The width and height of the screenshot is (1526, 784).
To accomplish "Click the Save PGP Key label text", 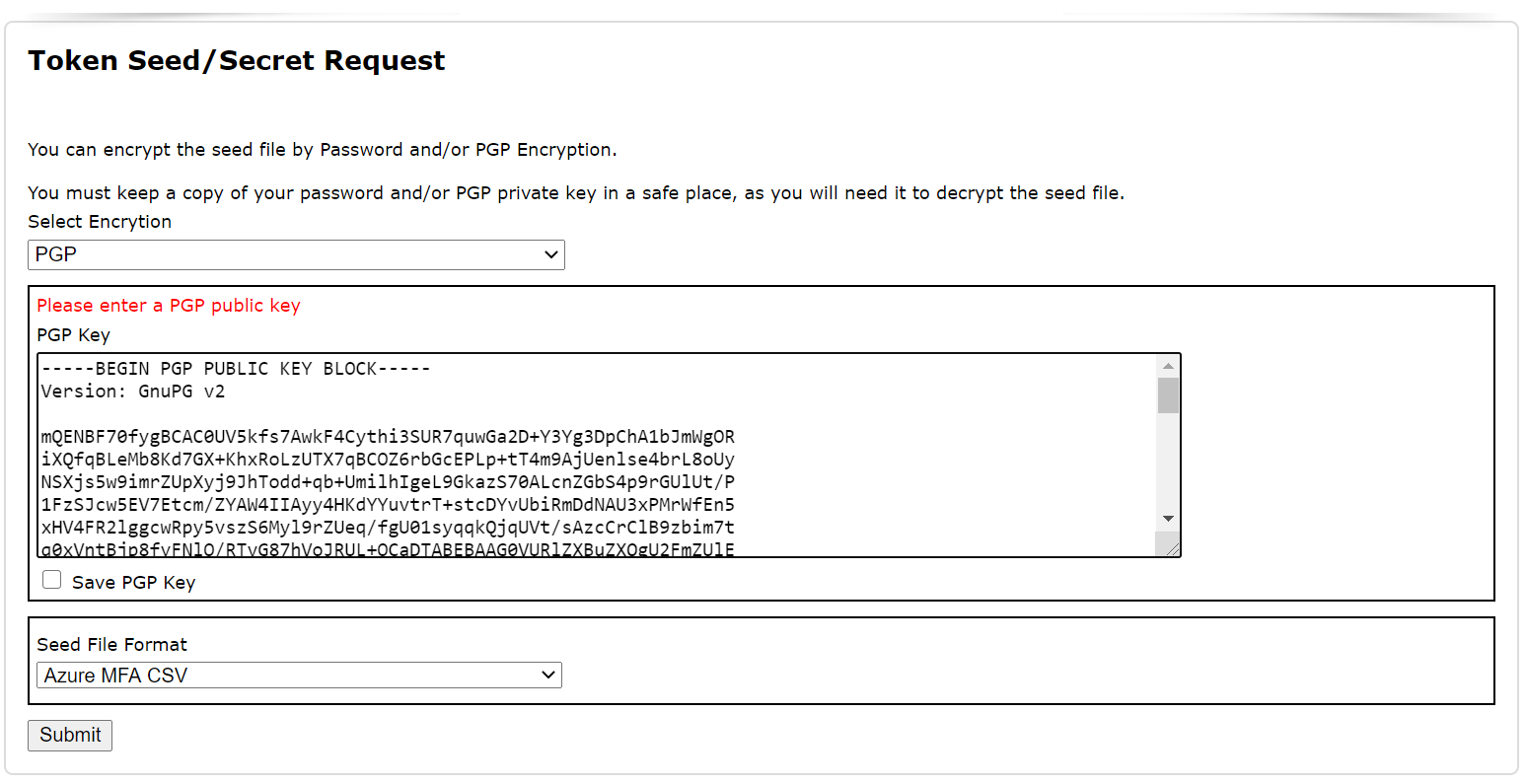I will click(x=133, y=583).
